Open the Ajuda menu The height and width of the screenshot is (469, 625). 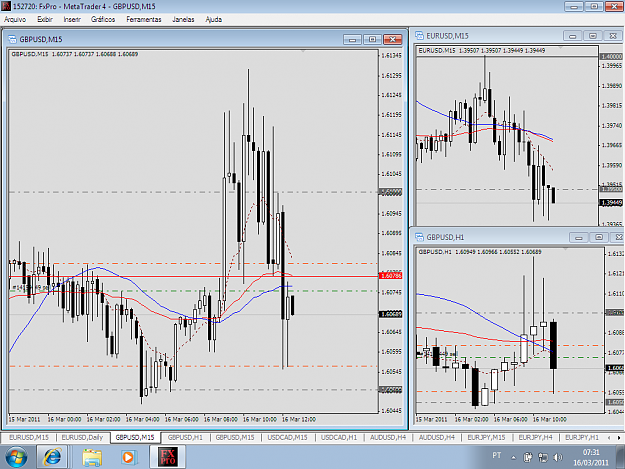click(x=213, y=19)
